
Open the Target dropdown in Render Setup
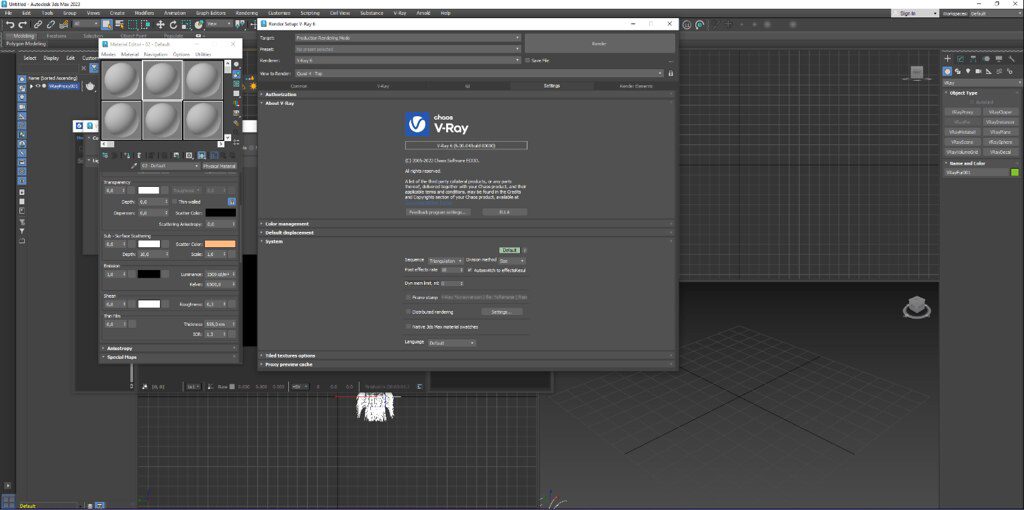click(x=408, y=38)
